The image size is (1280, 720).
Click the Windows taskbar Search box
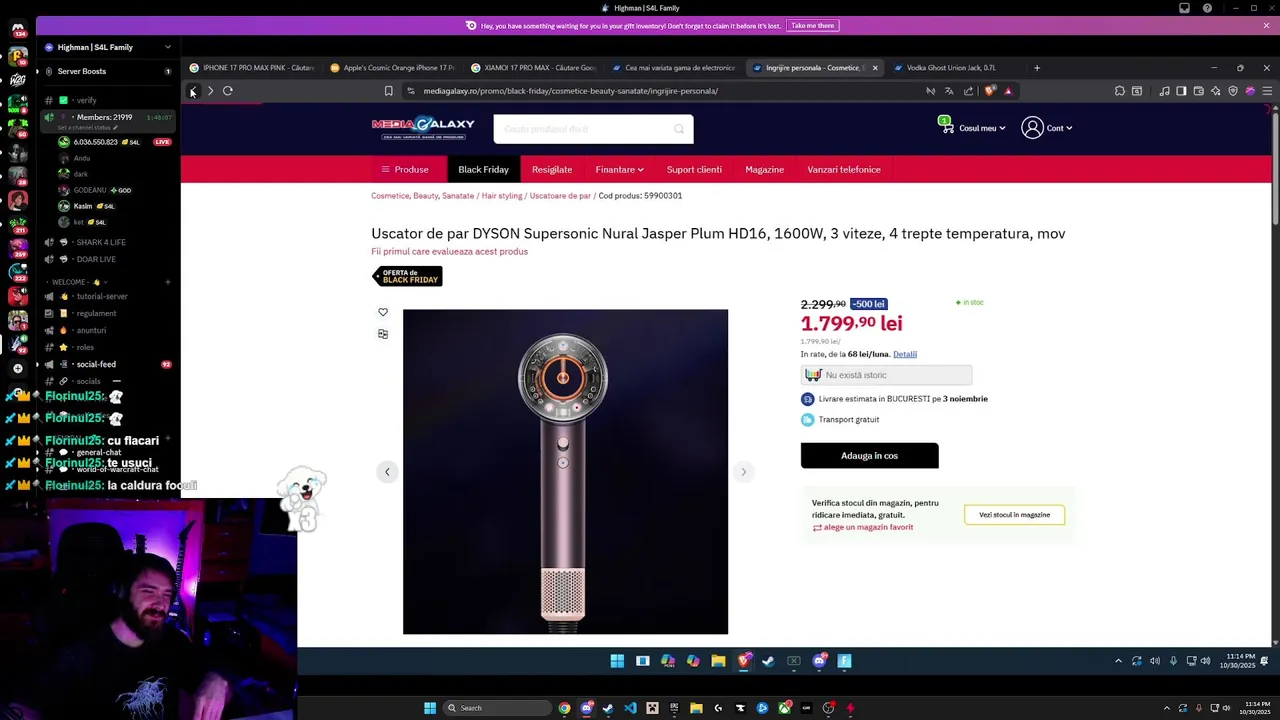[497, 708]
